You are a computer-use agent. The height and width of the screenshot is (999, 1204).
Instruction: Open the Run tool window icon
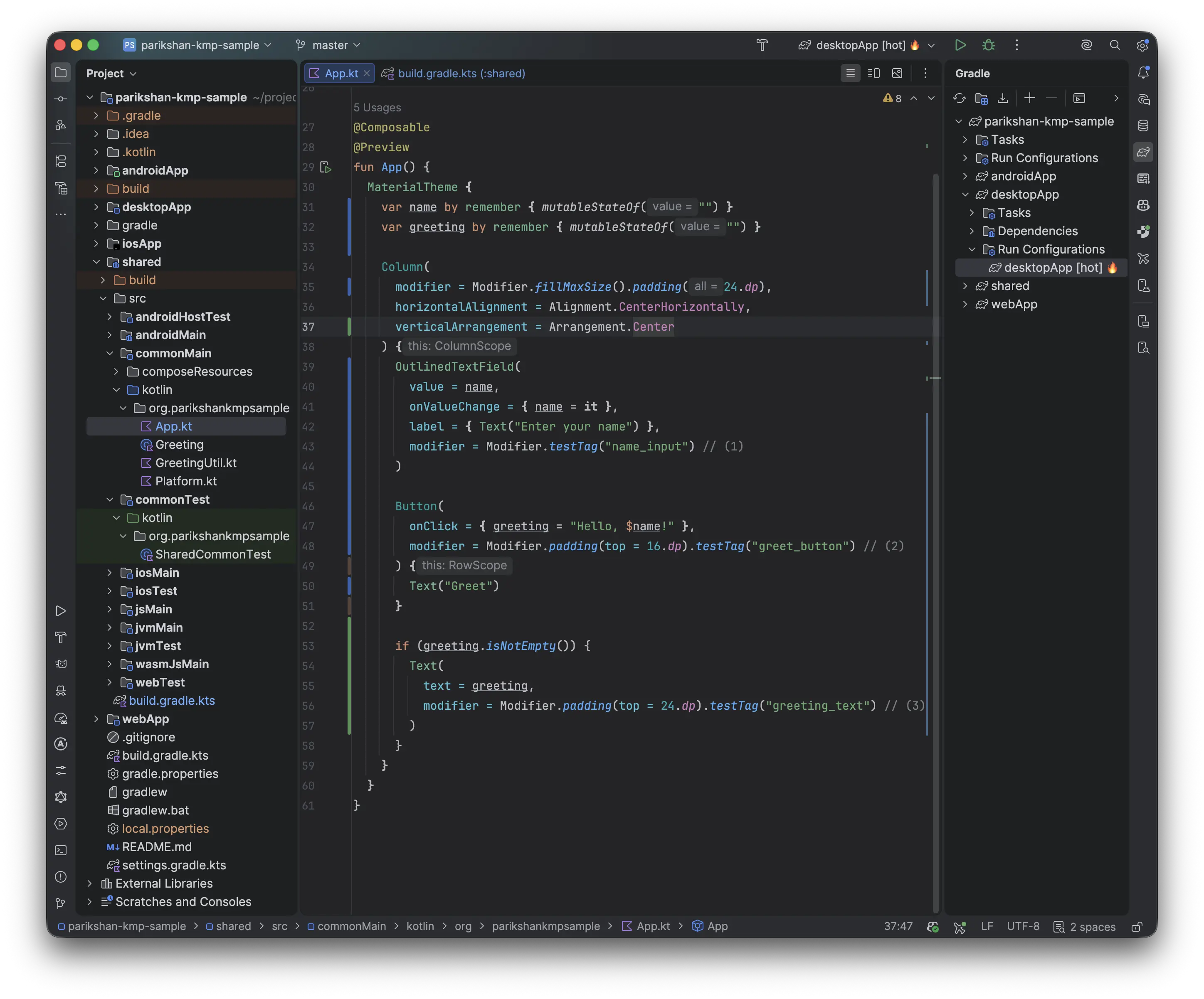pyautogui.click(x=61, y=611)
